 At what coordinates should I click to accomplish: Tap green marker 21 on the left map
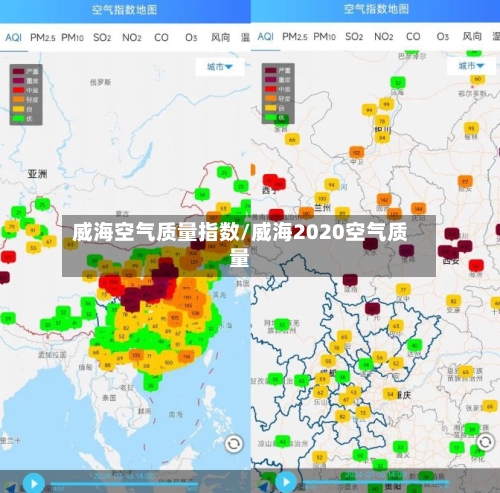(x=18, y=213)
